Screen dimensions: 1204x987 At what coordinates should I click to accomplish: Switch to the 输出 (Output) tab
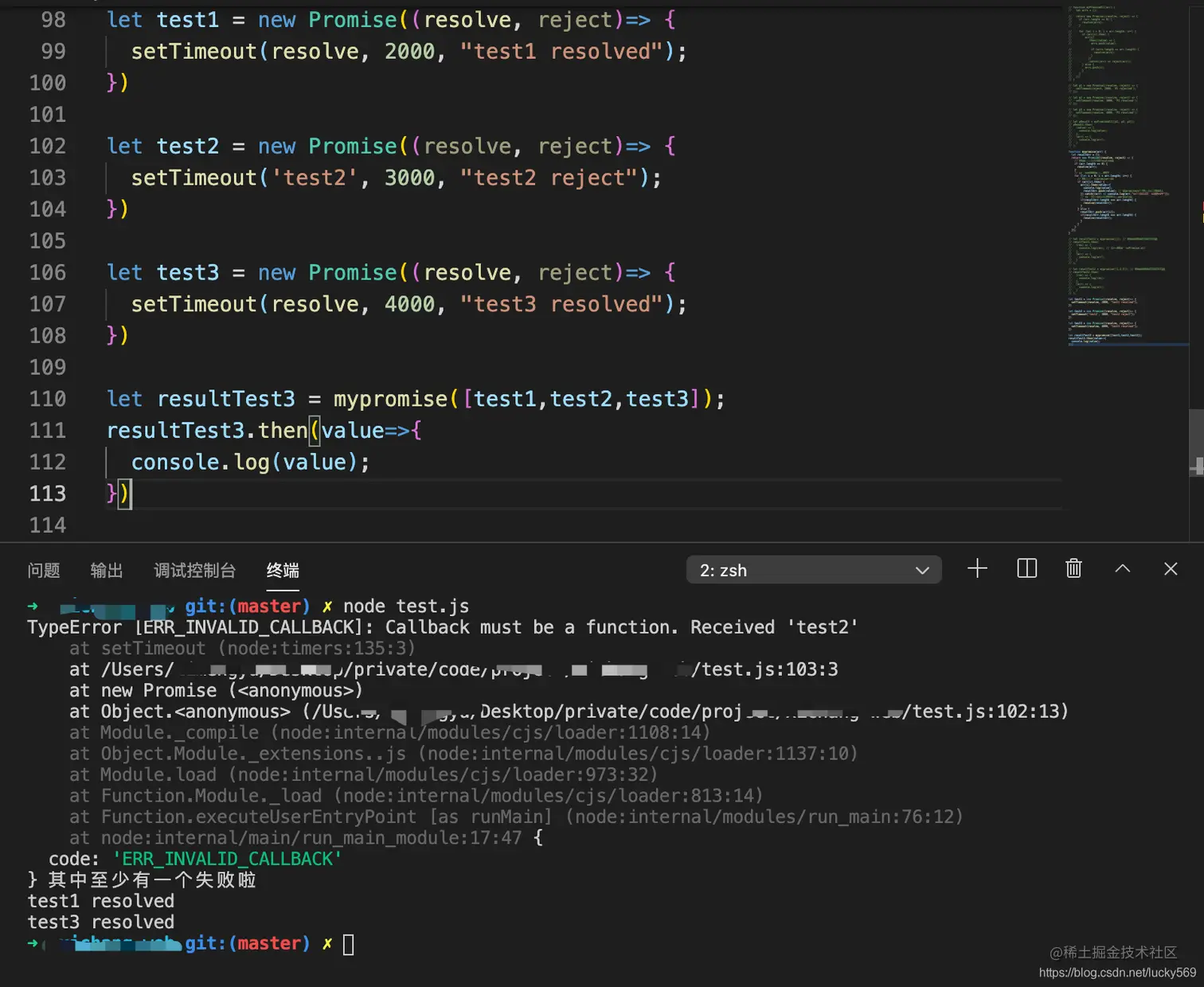coord(107,570)
